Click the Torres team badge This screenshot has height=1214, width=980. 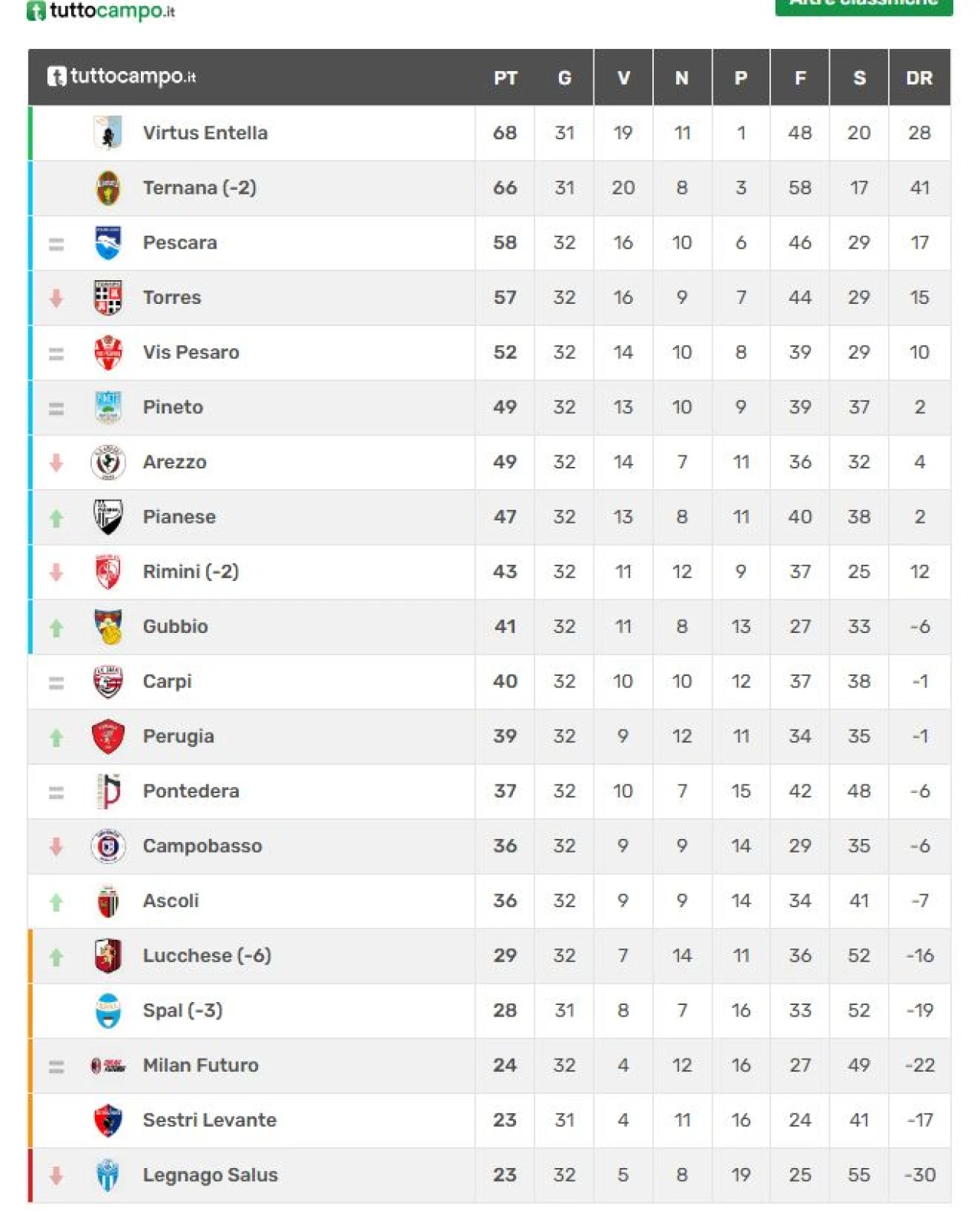point(108,298)
